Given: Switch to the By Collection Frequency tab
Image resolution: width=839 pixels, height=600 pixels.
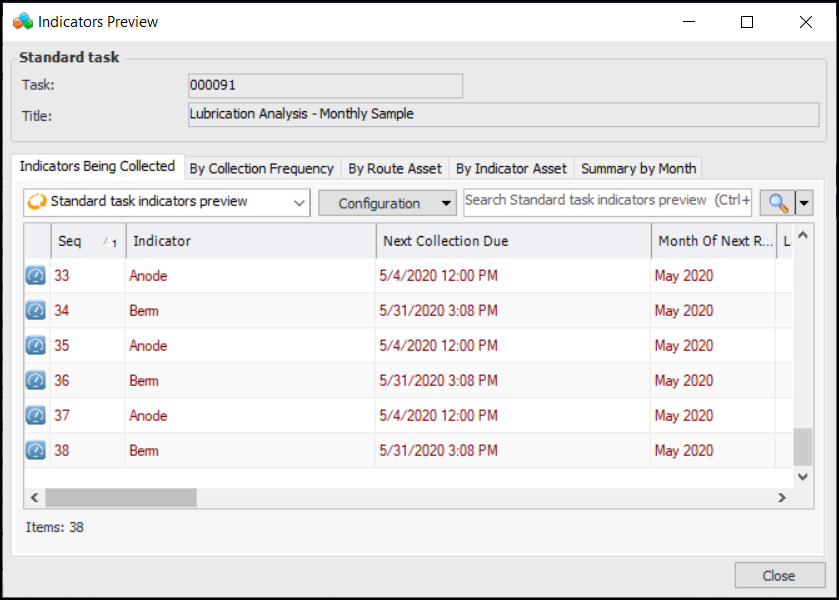Looking at the screenshot, I should pos(261,169).
